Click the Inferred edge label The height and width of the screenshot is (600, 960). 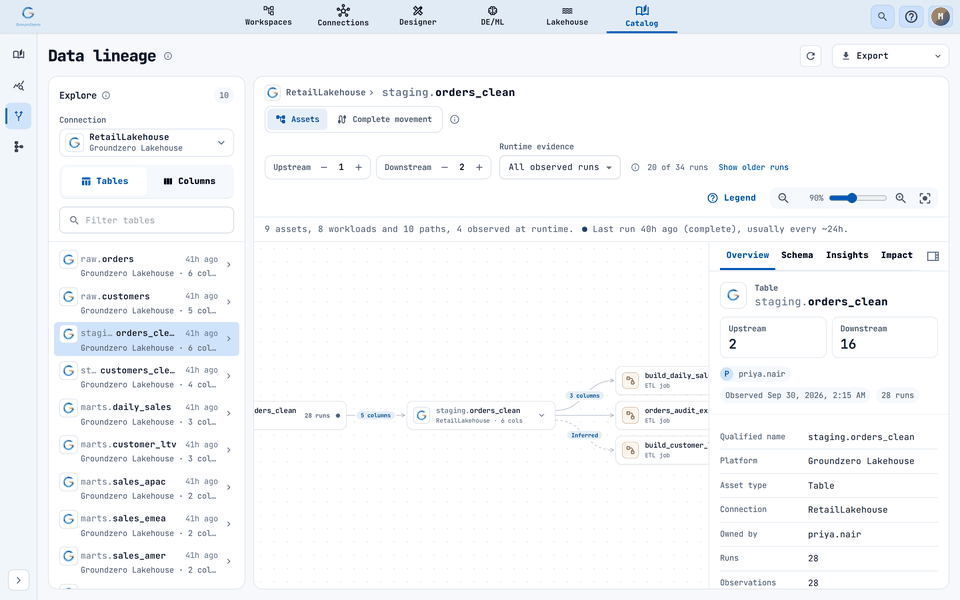pyautogui.click(x=584, y=435)
